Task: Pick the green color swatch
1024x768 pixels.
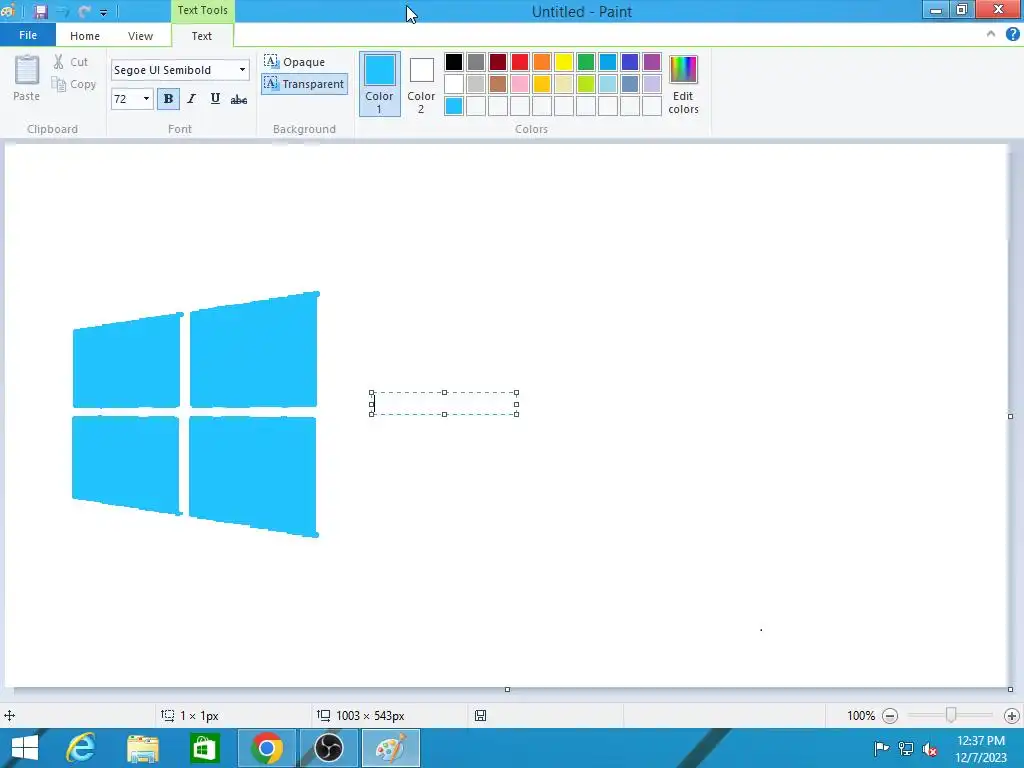Action: [x=586, y=62]
